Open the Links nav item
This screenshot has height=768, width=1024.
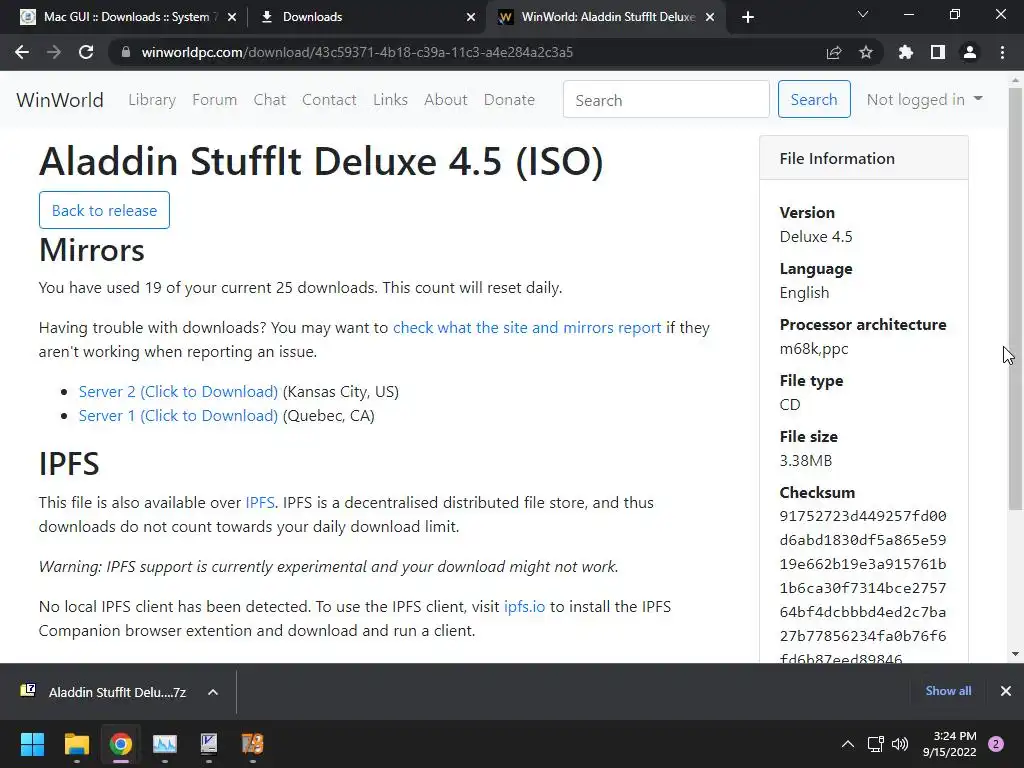point(391,100)
